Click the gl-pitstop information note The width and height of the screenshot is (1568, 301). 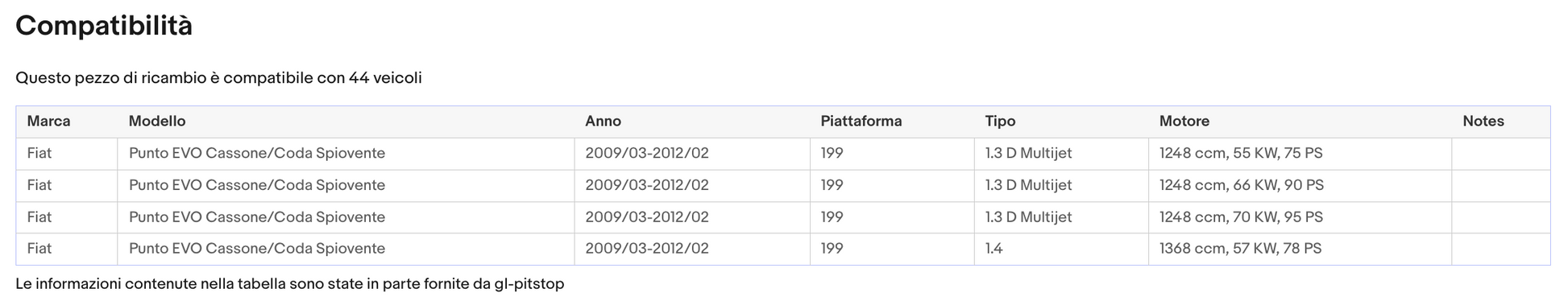coord(290,284)
